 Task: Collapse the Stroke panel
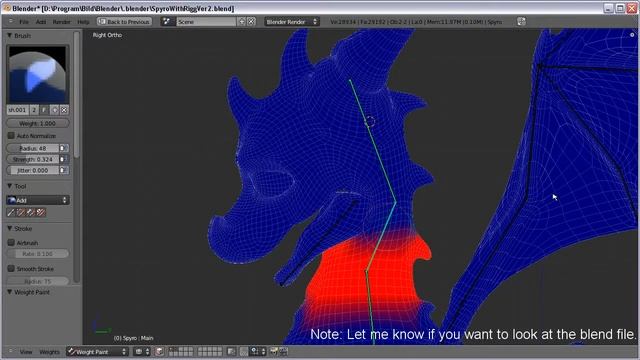point(9,229)
